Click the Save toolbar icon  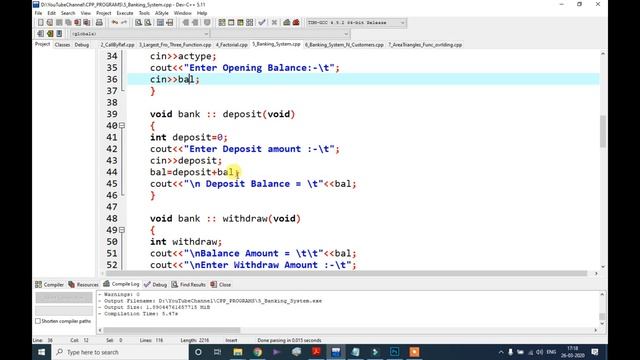59,23
